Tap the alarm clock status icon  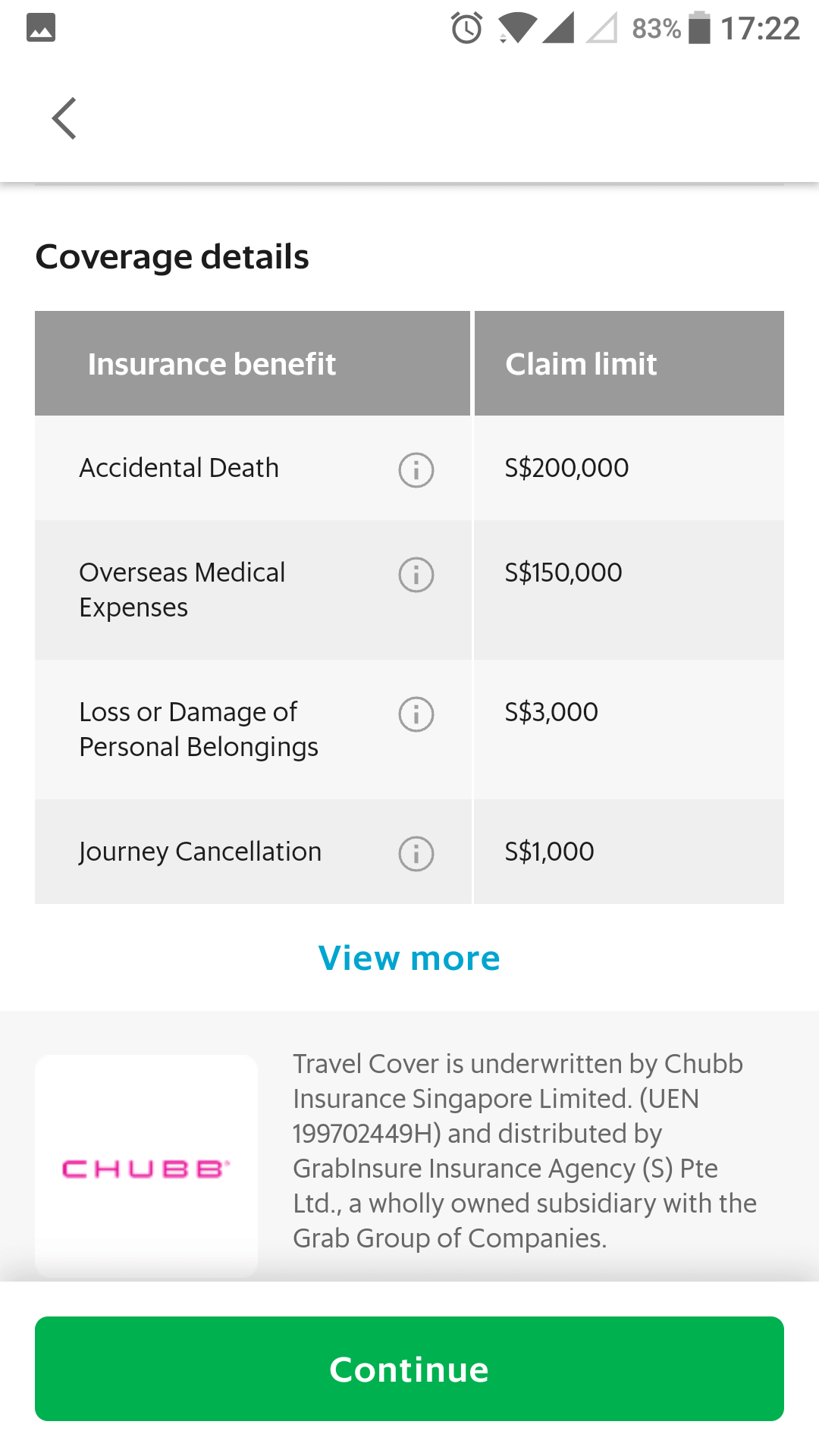pos(466,29)
